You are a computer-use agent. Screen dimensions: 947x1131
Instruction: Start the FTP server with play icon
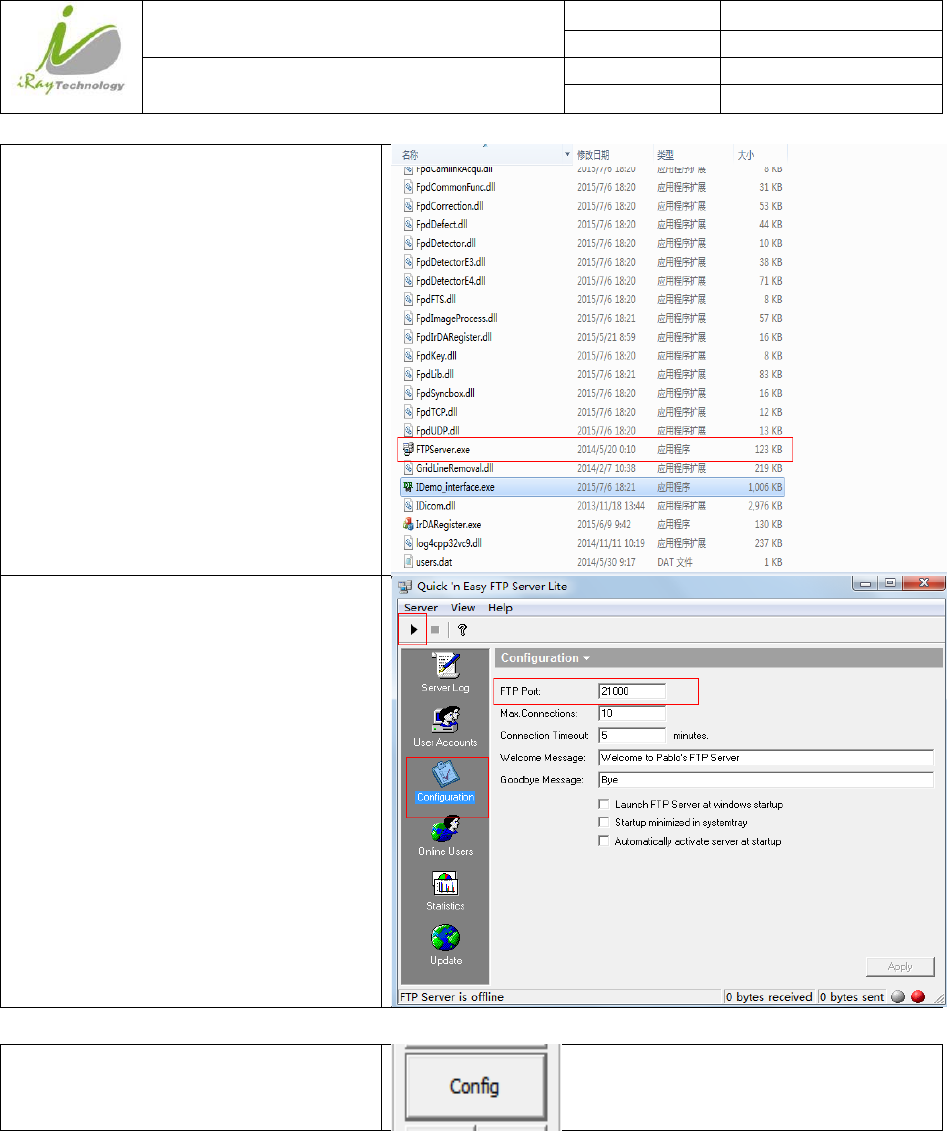click(x=413, y=630)
